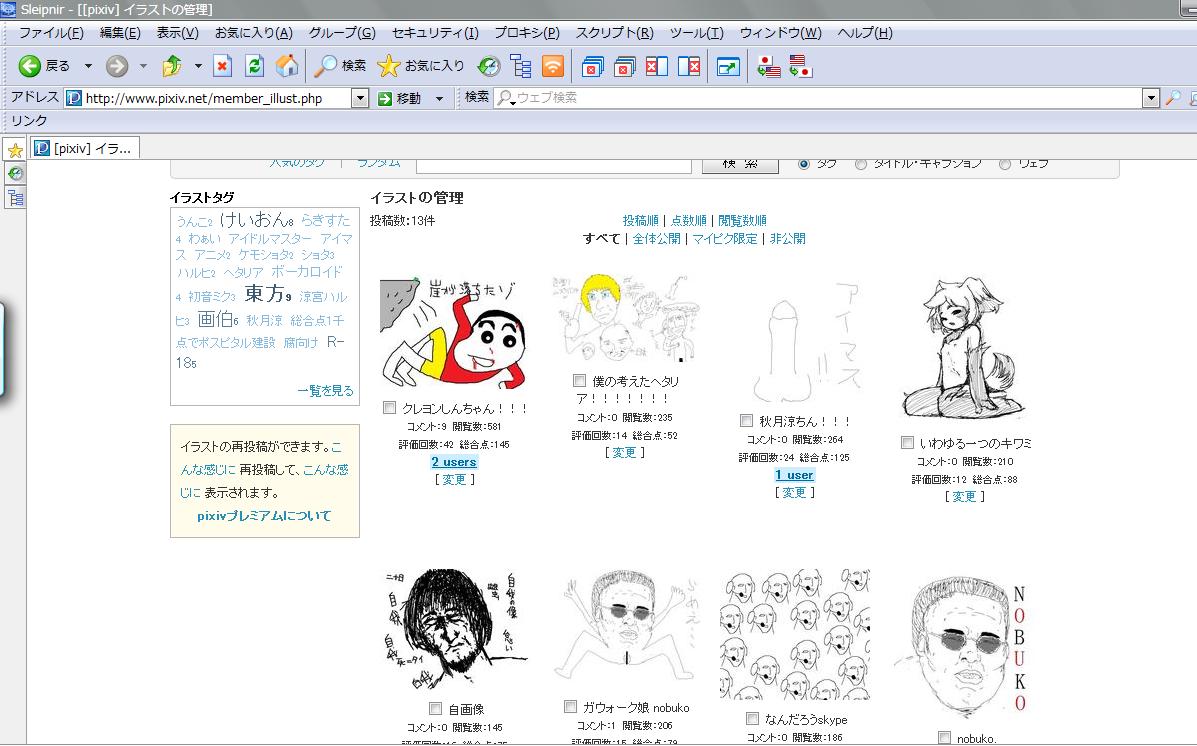Screen dimensions: 1197x746
Task: Click the full screen window icon
Action: pos(728,66)
